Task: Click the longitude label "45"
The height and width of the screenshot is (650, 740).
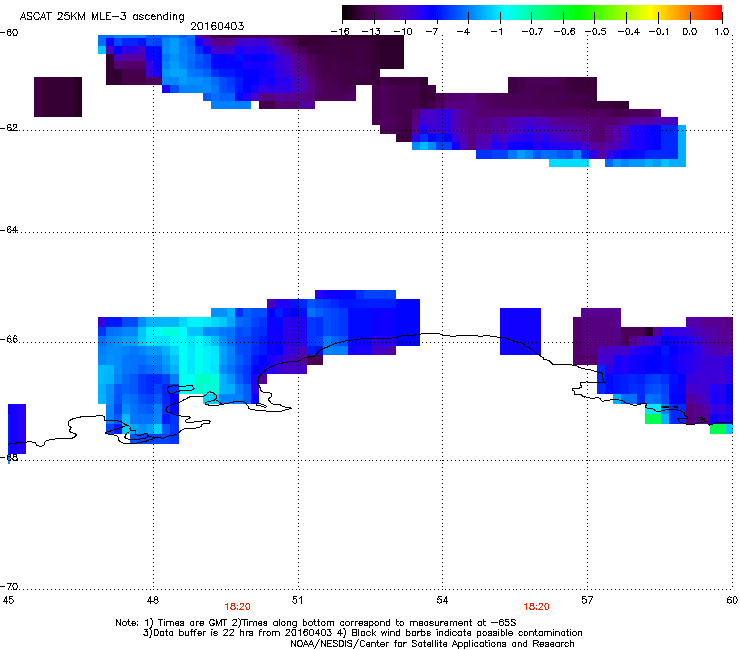Action: click(8, 600)
